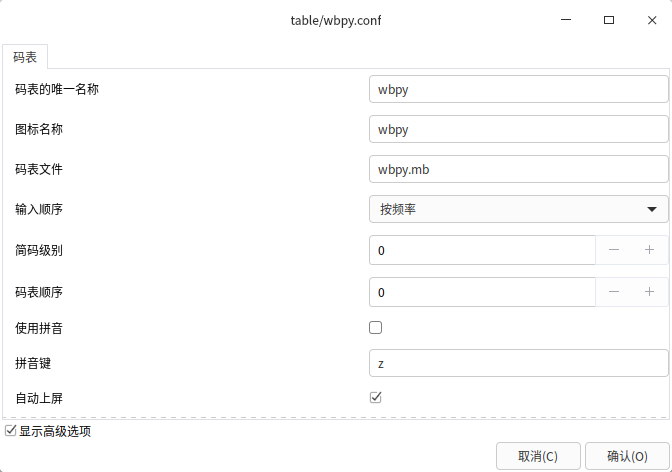Viewport: 672px width, 472px height.
Task: Toggle the 自动上屏 checkbox
Action: point(376,397)
